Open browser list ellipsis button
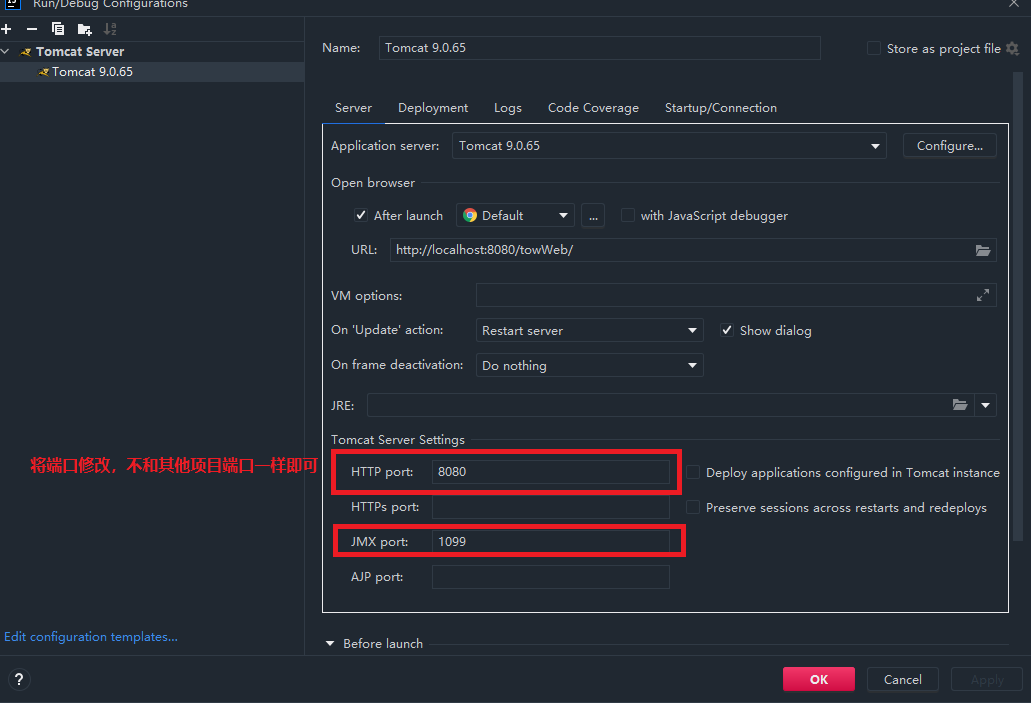The image size is (1031, 703). tap(593, 216)
